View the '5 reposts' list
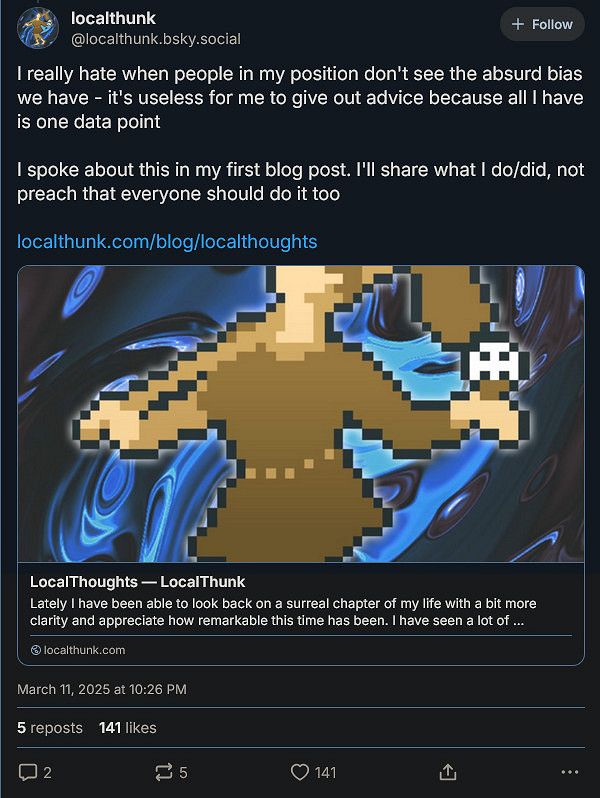Viewport: 600px width, 798px height. pyautogui.click(x=50, y=728)
